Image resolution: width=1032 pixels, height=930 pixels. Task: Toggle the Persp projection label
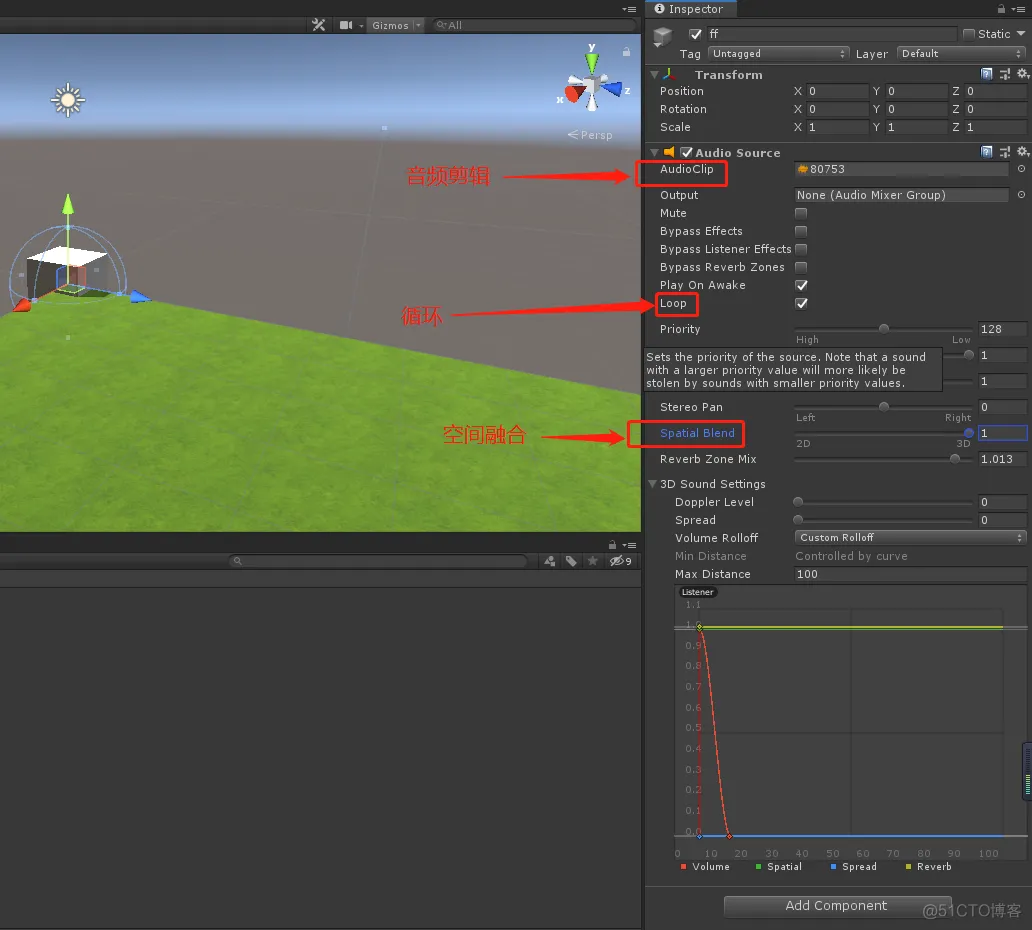click(590, 135)
